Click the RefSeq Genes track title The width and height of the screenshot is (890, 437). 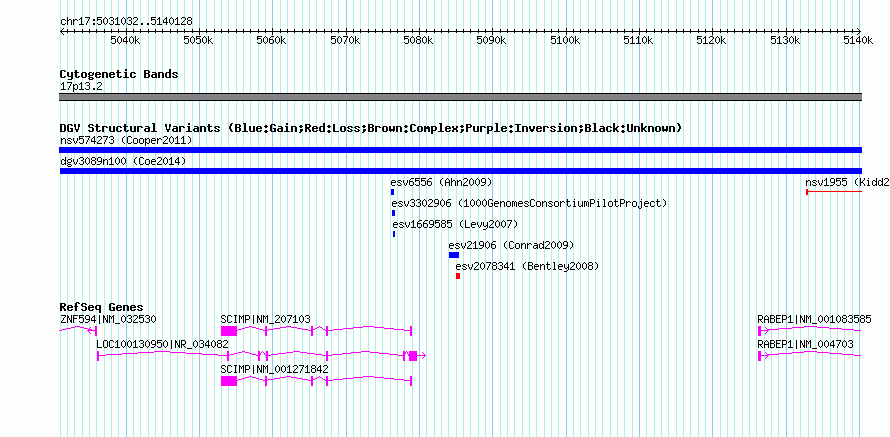(102, 308)
